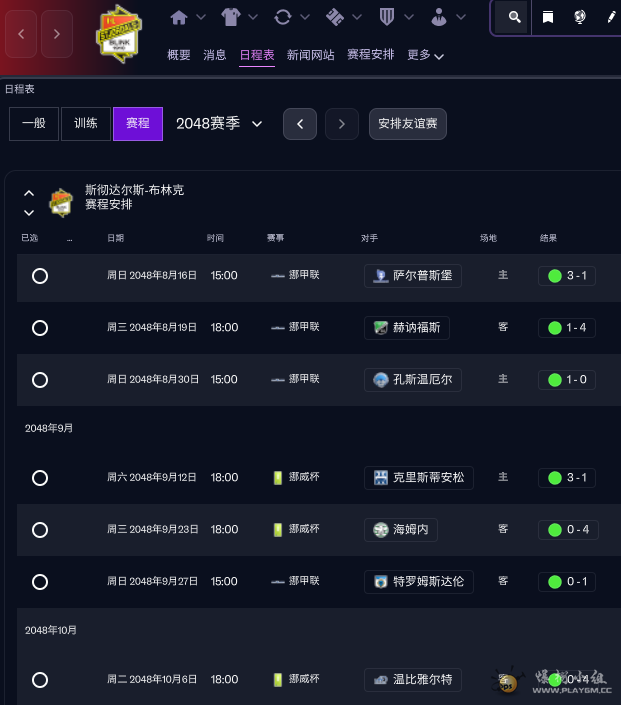Click the bookmark icon
621x705 pixels.
pyautogui.click(x=548, y=18)
